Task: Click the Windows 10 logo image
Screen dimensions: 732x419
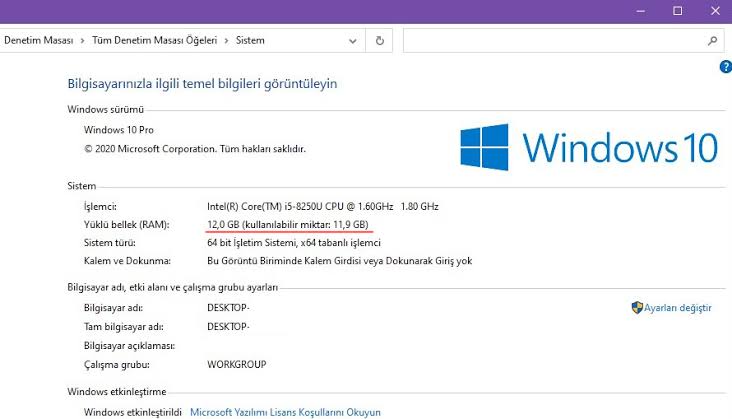Action: [589, 147]
